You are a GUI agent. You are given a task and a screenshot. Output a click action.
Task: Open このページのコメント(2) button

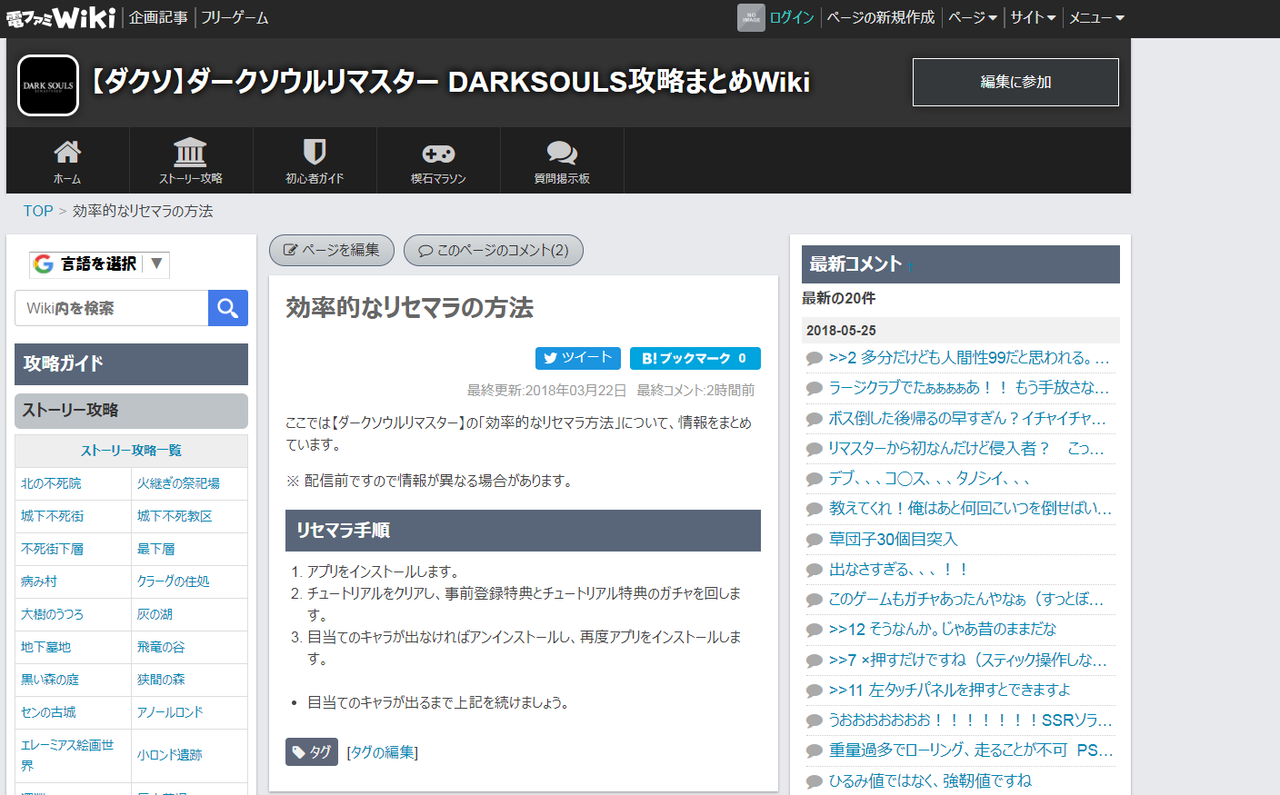[493, 250]
